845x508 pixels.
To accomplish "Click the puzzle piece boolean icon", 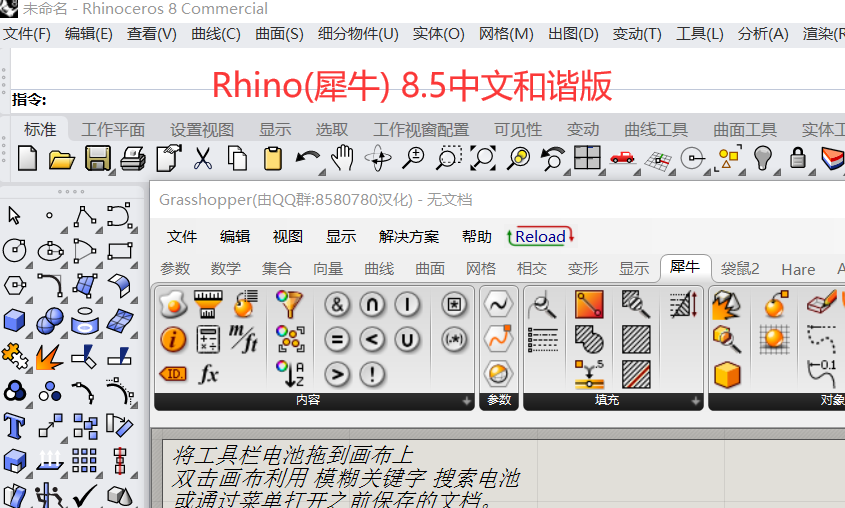I will [15, 356].
